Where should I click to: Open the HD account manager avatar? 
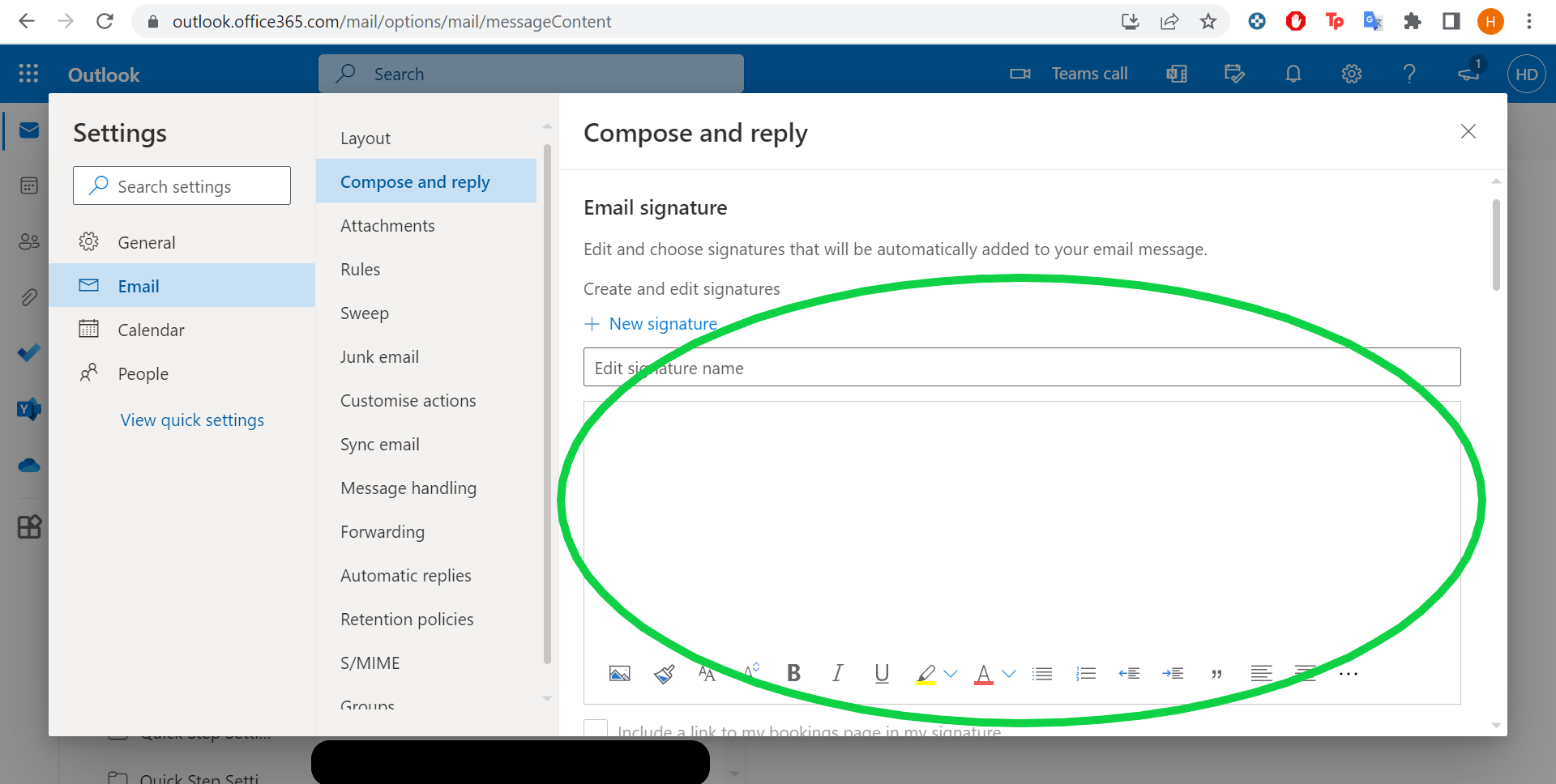(1527, 74)
